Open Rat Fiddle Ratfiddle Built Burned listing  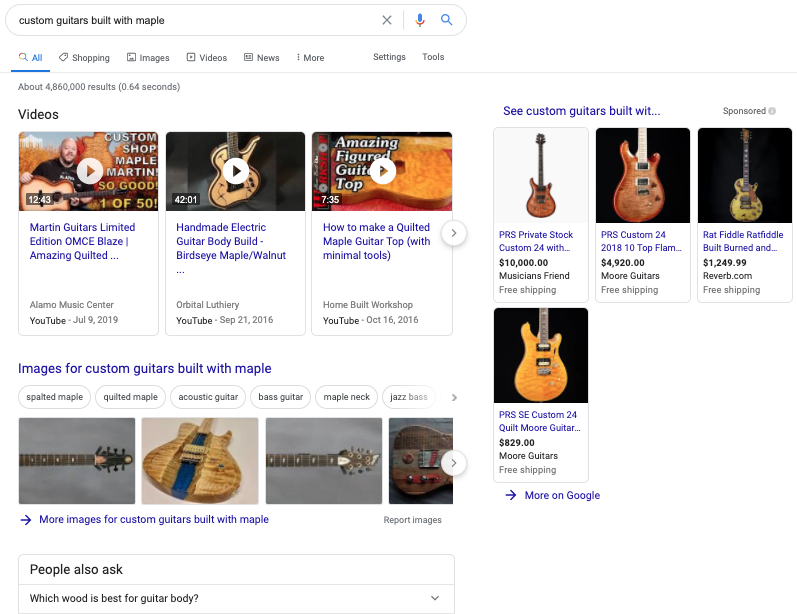743,241
